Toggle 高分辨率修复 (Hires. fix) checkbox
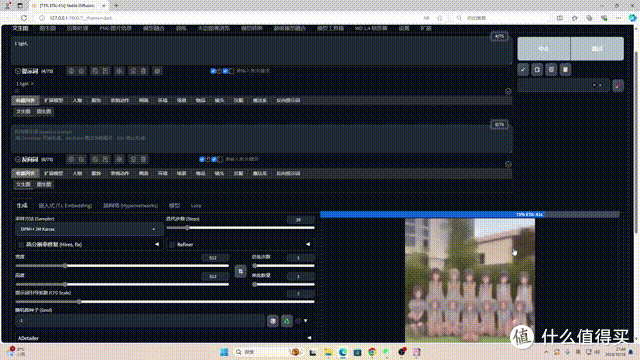Viewport: 640px width, 360px height. [x=20, y=244]
